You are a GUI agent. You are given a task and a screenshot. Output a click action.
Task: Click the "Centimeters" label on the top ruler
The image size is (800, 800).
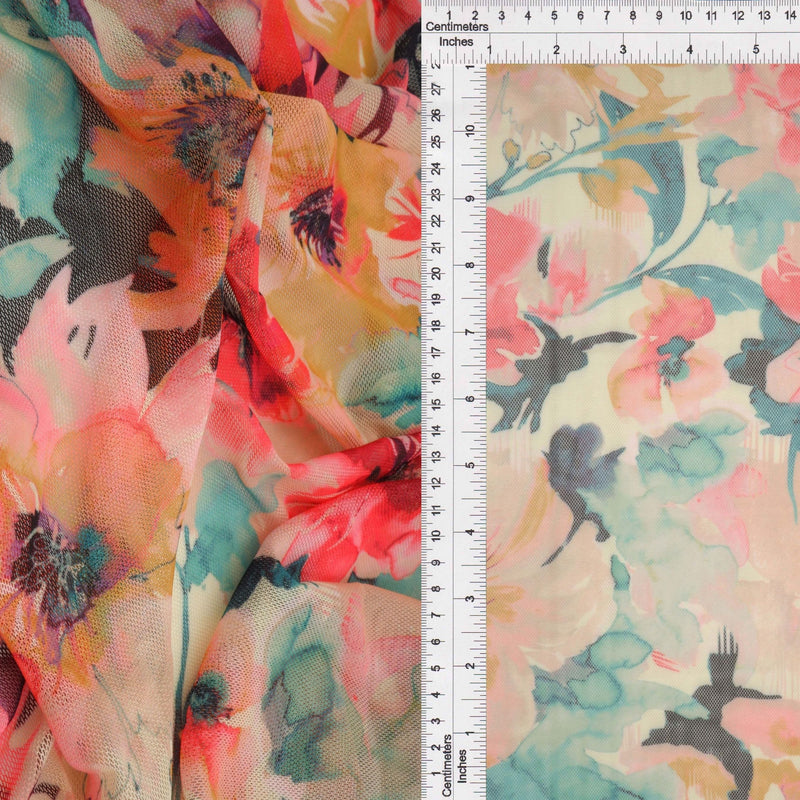click(x=457, y=27)
